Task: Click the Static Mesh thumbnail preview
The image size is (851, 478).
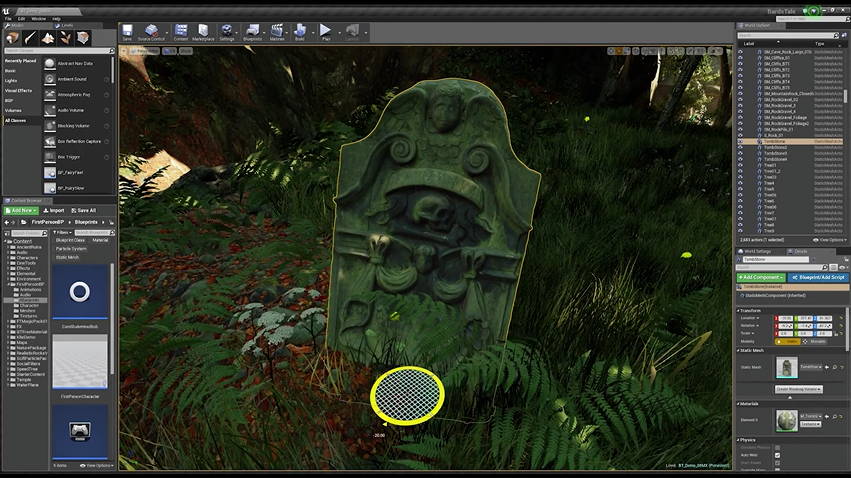Action: (786, 367)
